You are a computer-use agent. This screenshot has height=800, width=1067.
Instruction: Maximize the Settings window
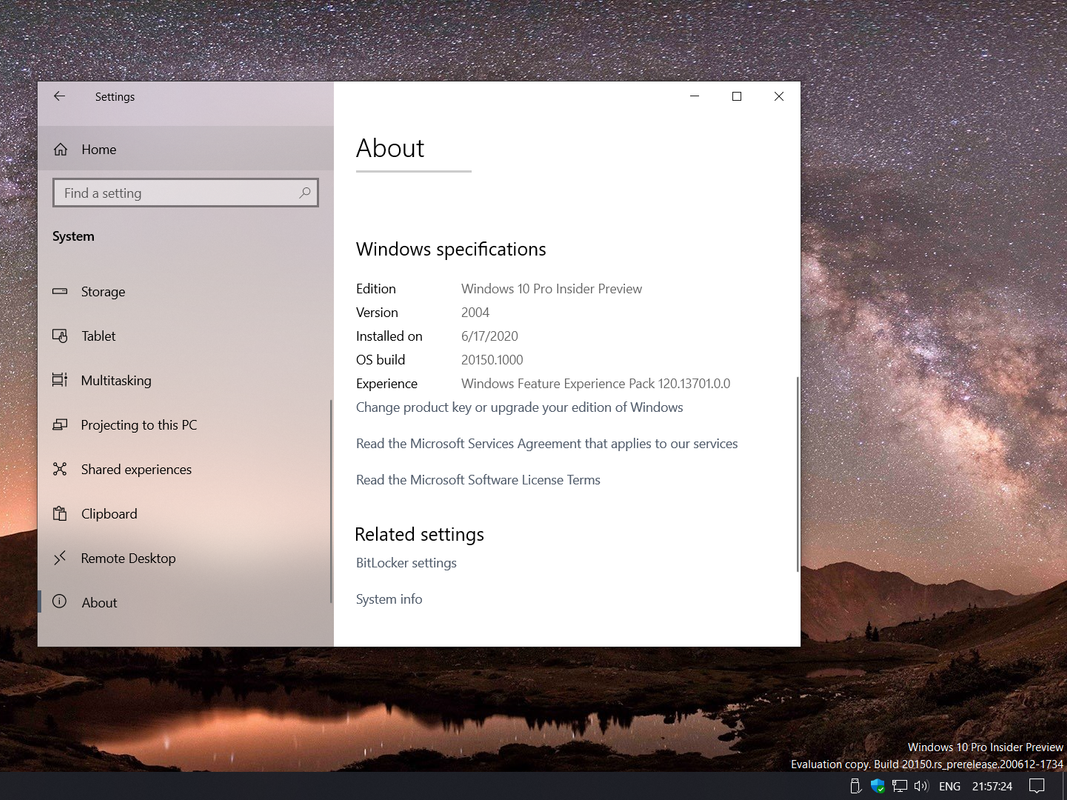click(x=736, y=97)
